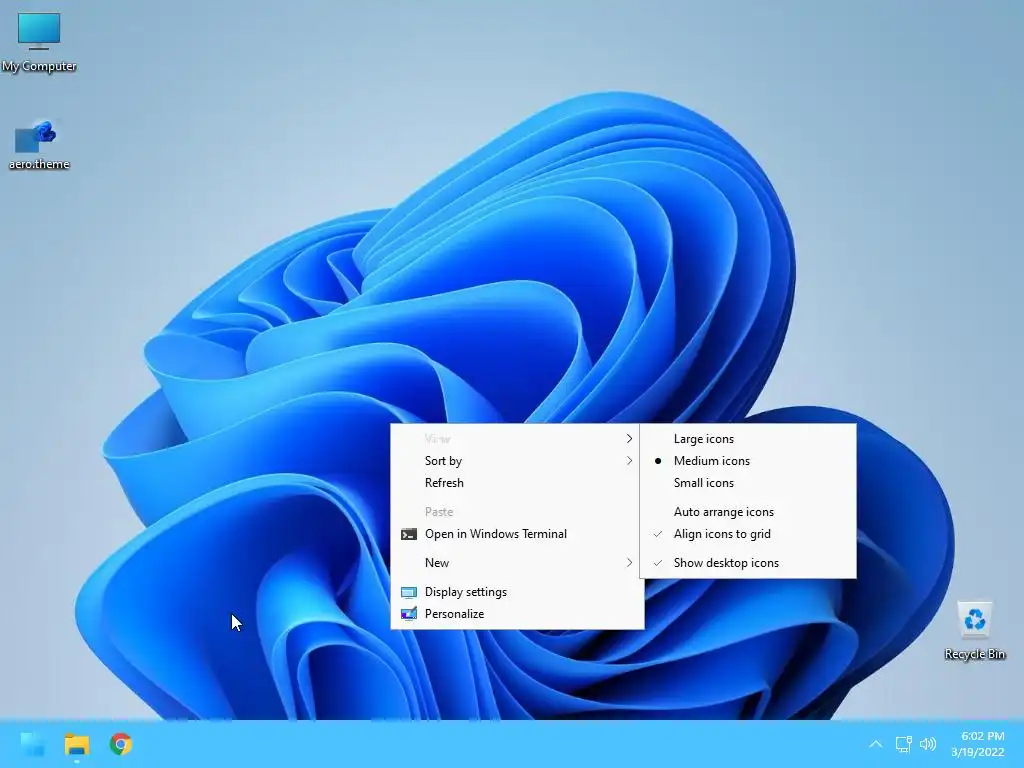Image resolution: width=1024 pixels, height=768 pixels.
Task: Open Personalize from context menu
Action: point(517,614)
